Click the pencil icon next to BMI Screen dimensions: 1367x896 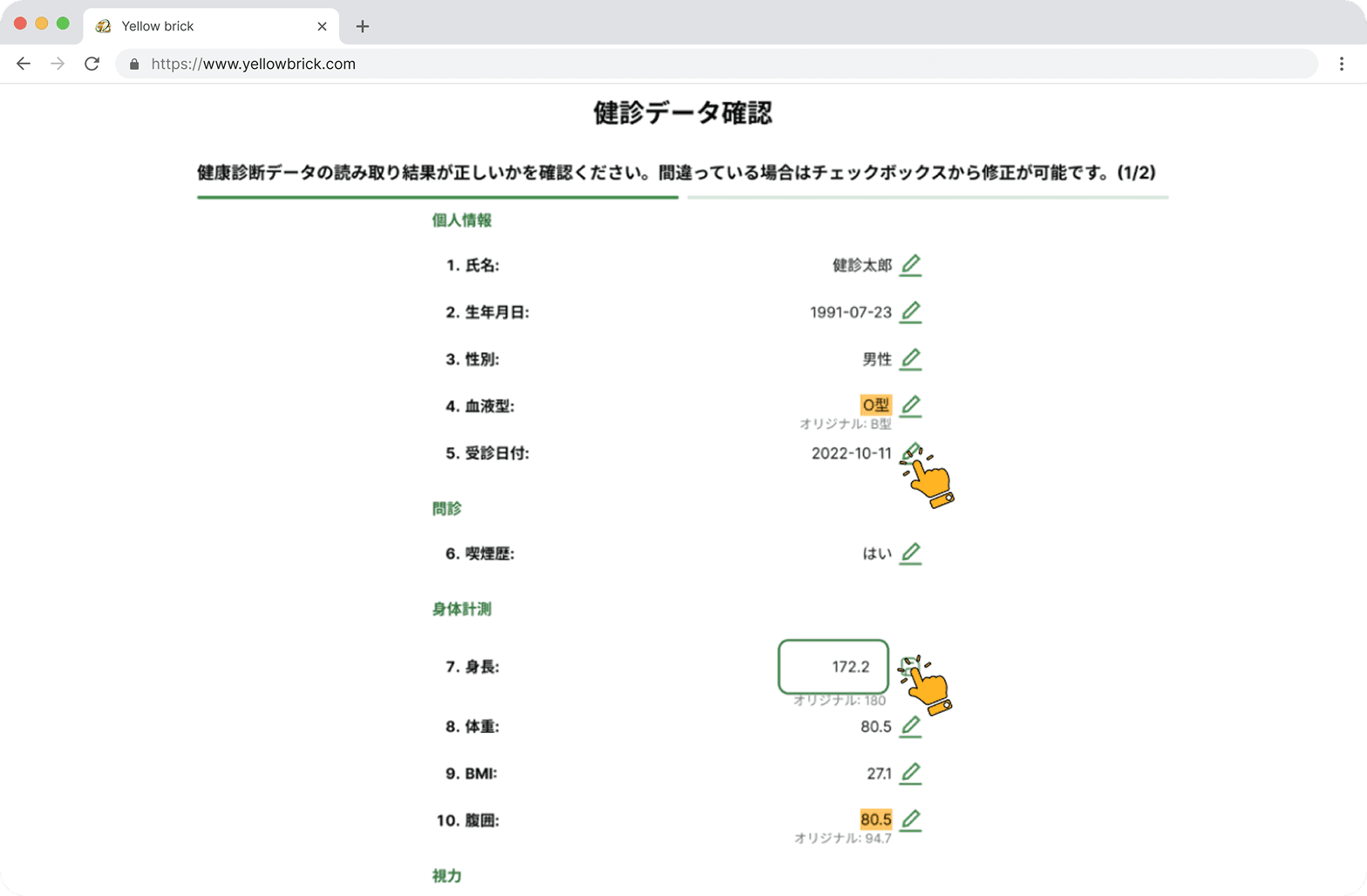[910, 773]
